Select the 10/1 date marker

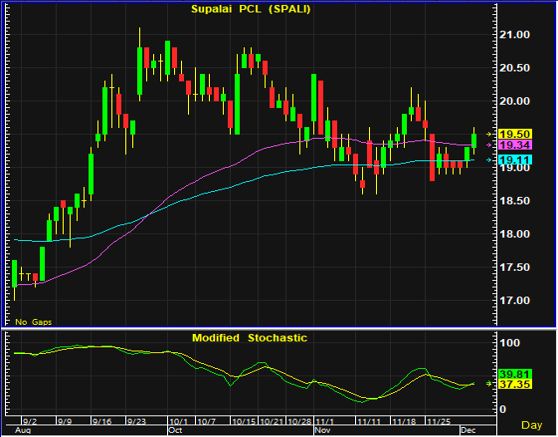[179, 422]
